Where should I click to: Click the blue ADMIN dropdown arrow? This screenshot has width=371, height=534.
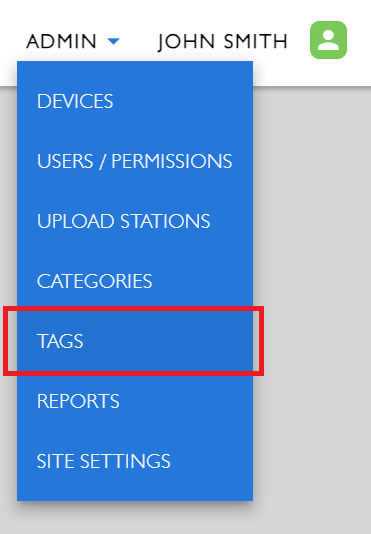[113, 41]
